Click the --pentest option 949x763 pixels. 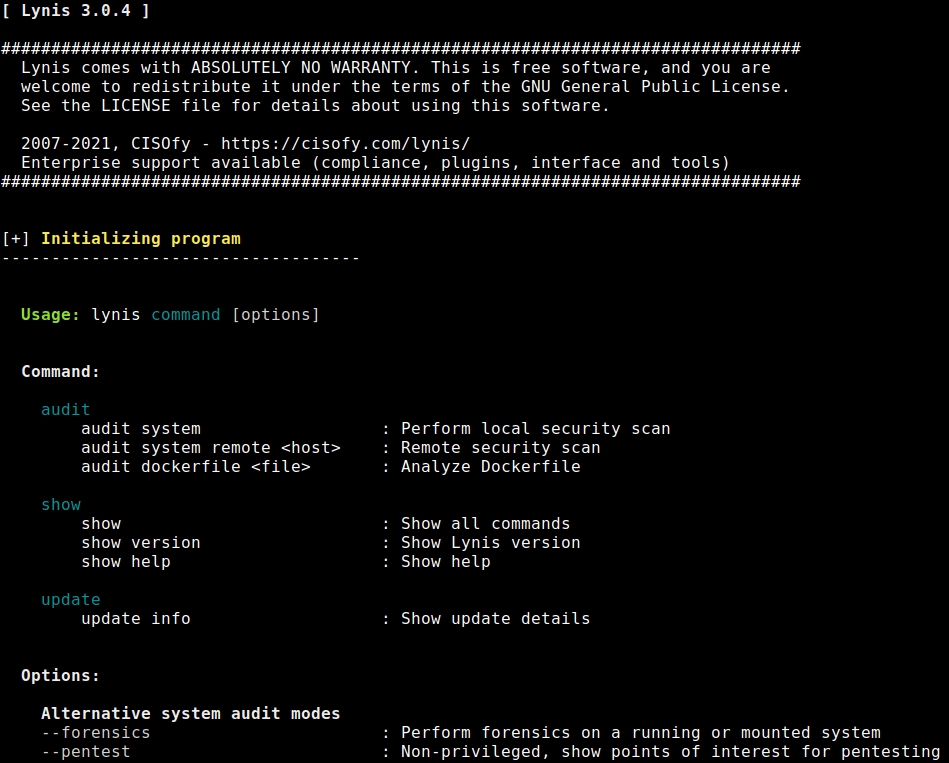point(85,752)
